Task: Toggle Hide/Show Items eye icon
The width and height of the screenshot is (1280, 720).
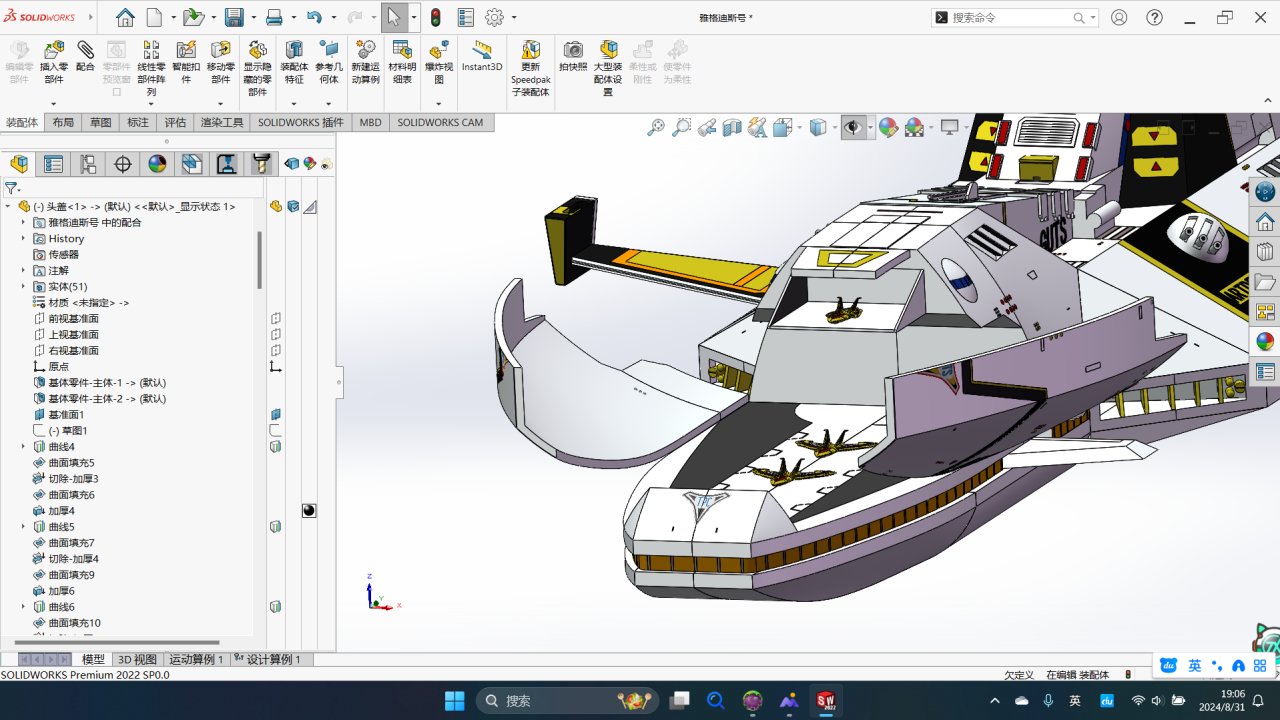Action: pos(853,127)
